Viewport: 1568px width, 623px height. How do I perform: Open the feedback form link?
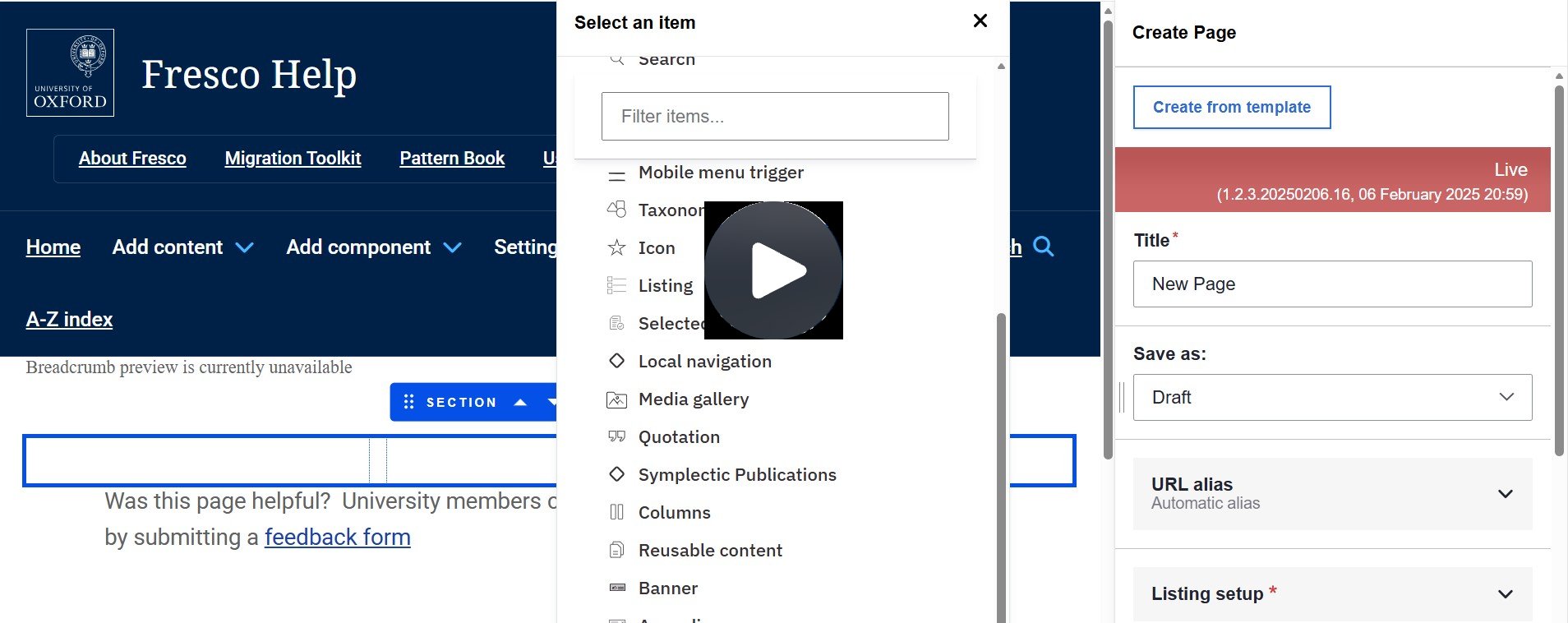click(337, 538)
